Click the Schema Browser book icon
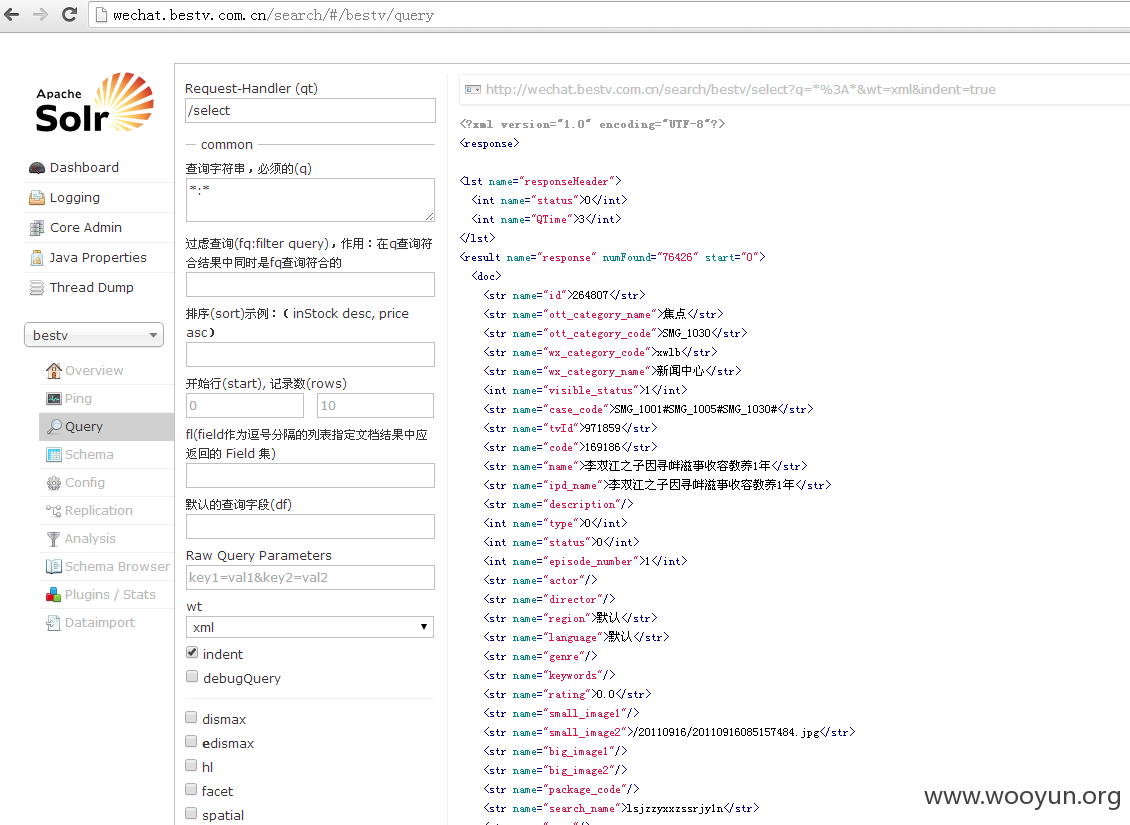 (x=54, y=566)
